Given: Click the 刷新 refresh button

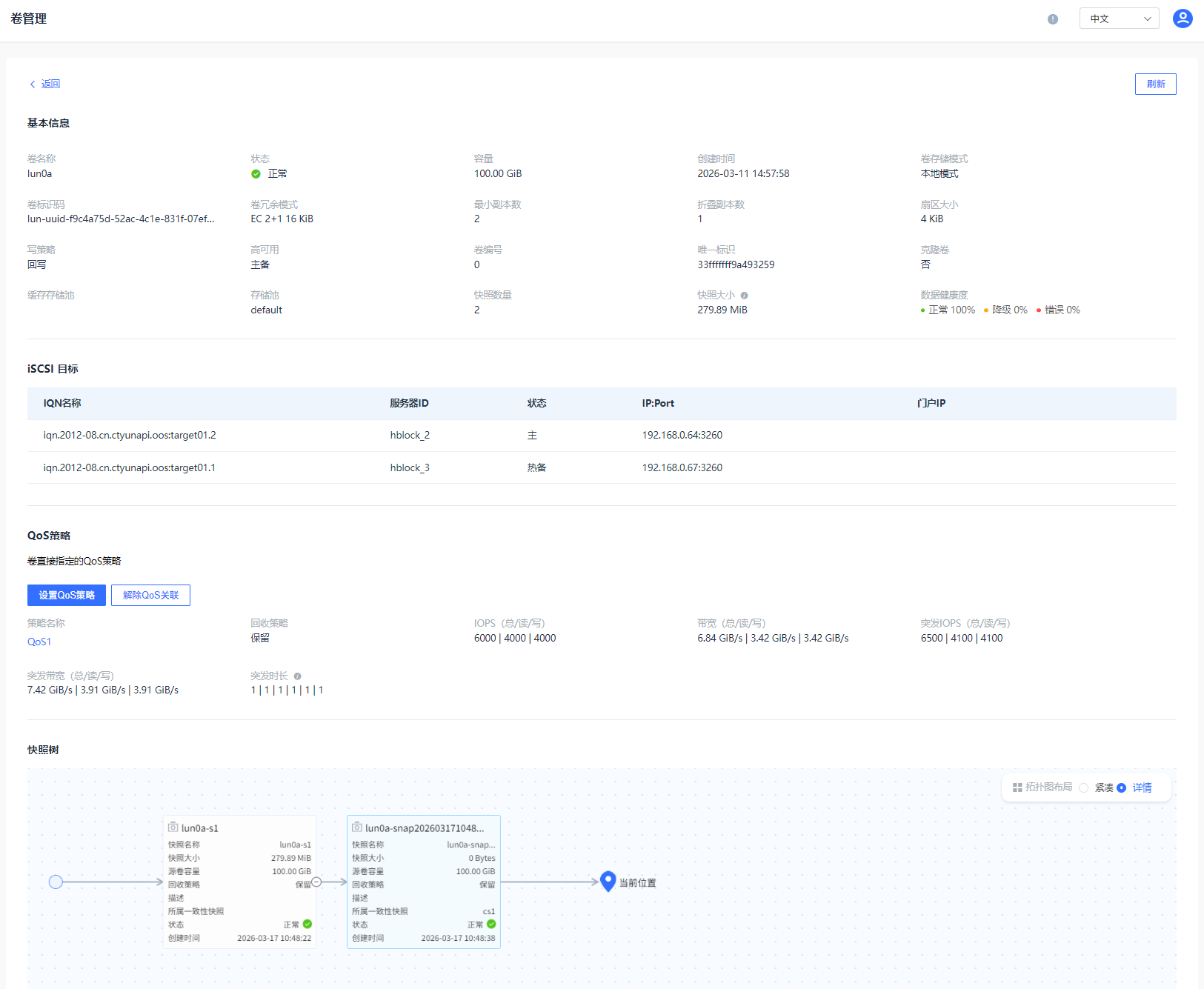Looking at the screenshot, I should [x=1155, y=84].
